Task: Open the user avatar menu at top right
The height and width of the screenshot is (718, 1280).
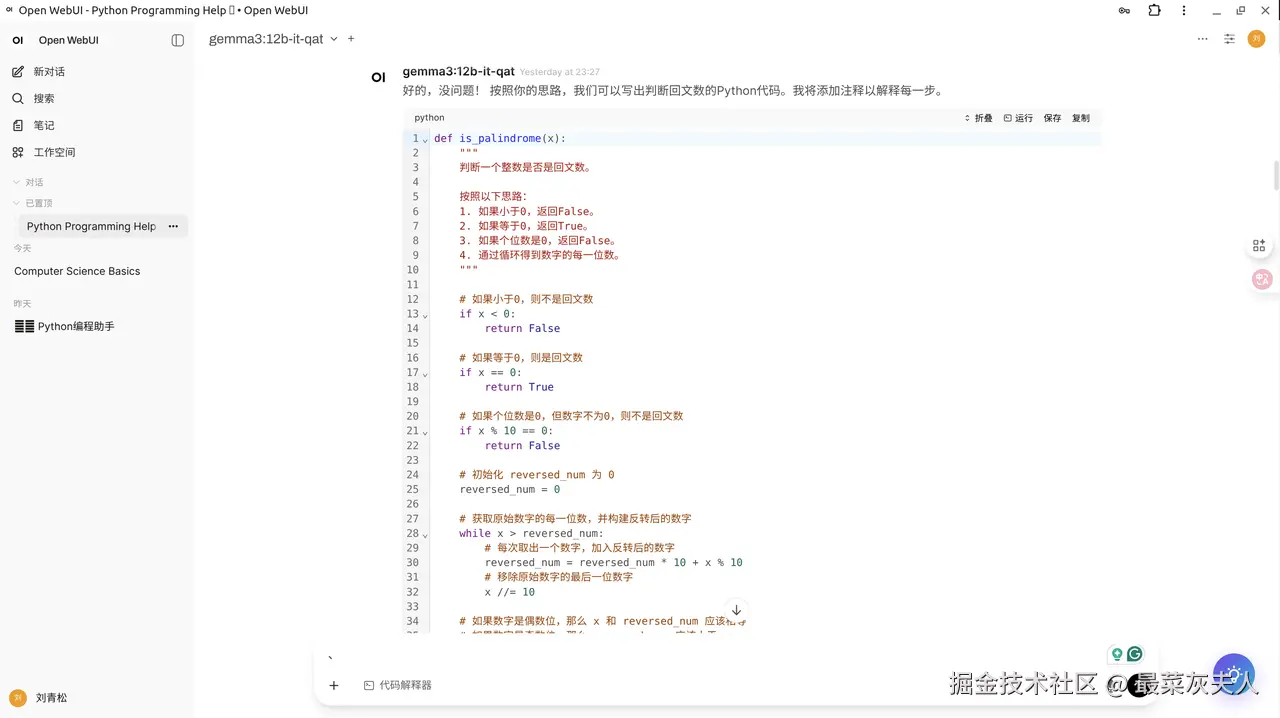Action: (x=1257, y=39)
